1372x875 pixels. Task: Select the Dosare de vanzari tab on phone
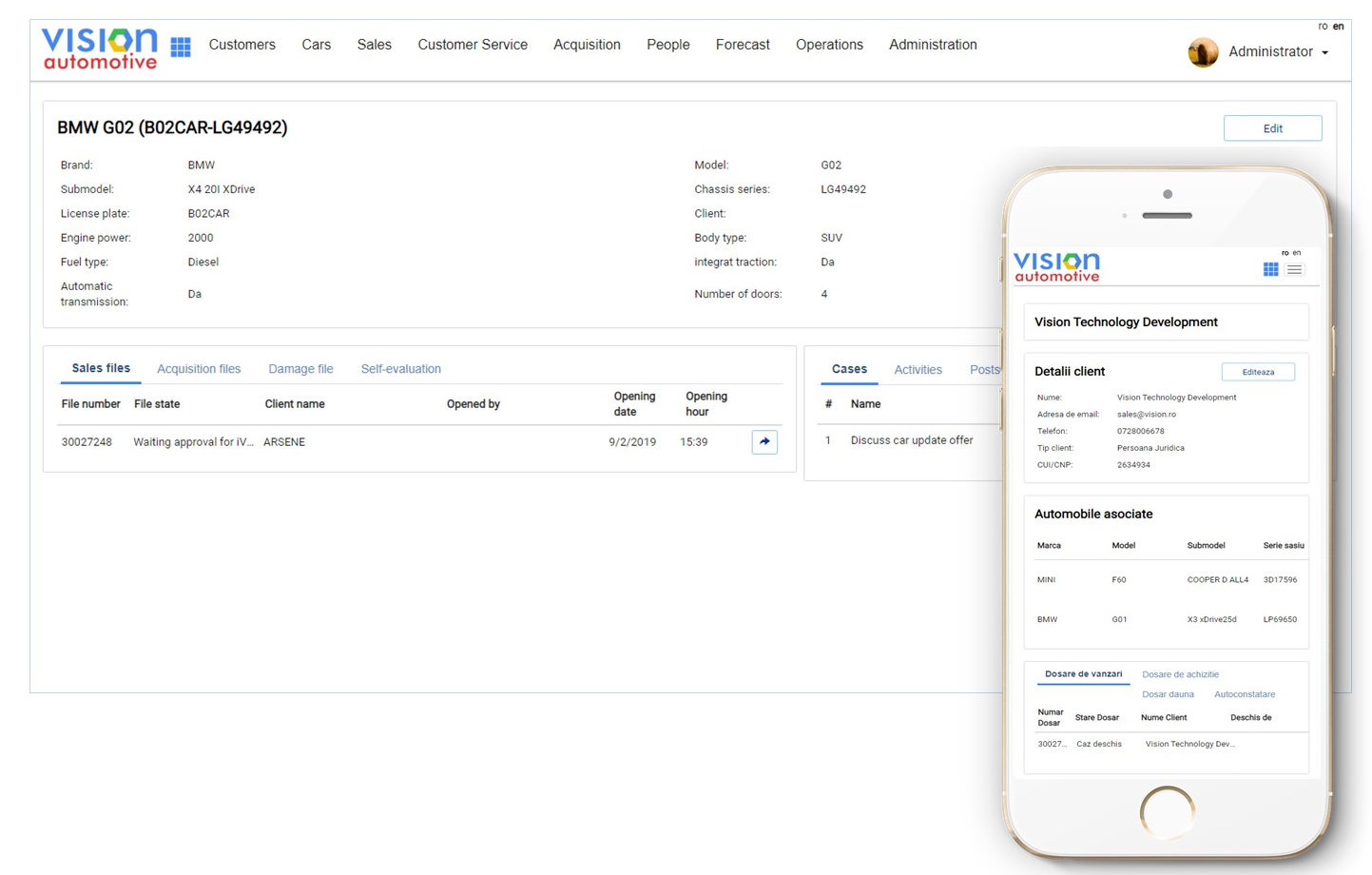pyautogui.click(x=1083, y=674)
